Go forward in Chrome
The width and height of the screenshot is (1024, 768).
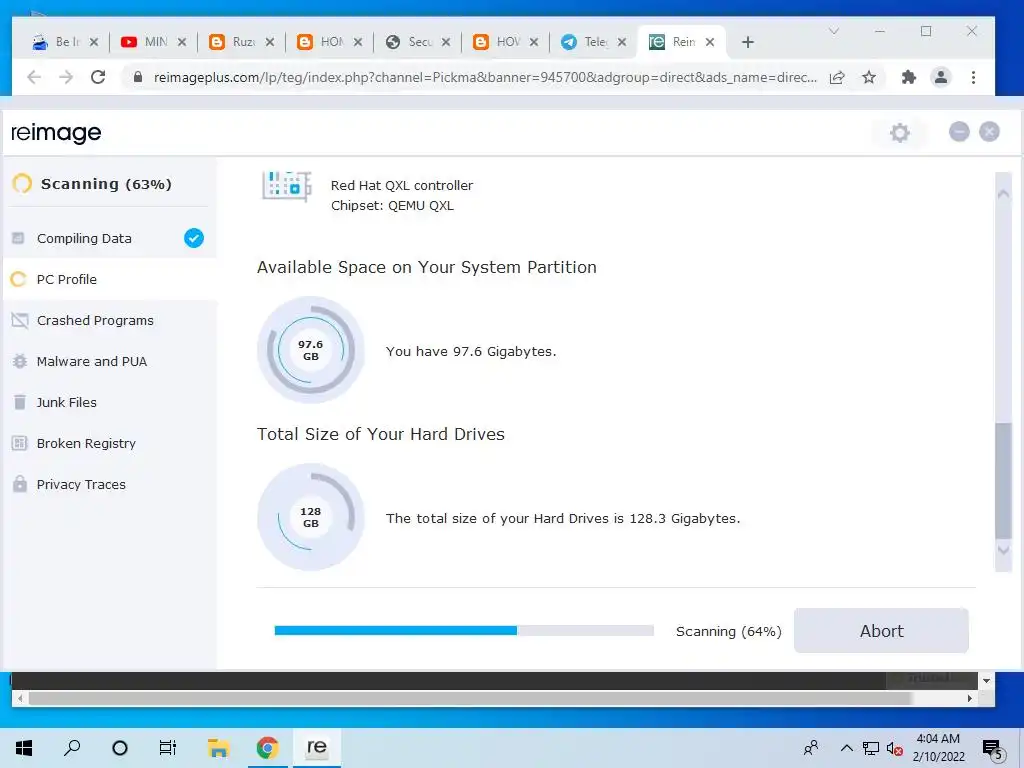[x=66, y=78]
